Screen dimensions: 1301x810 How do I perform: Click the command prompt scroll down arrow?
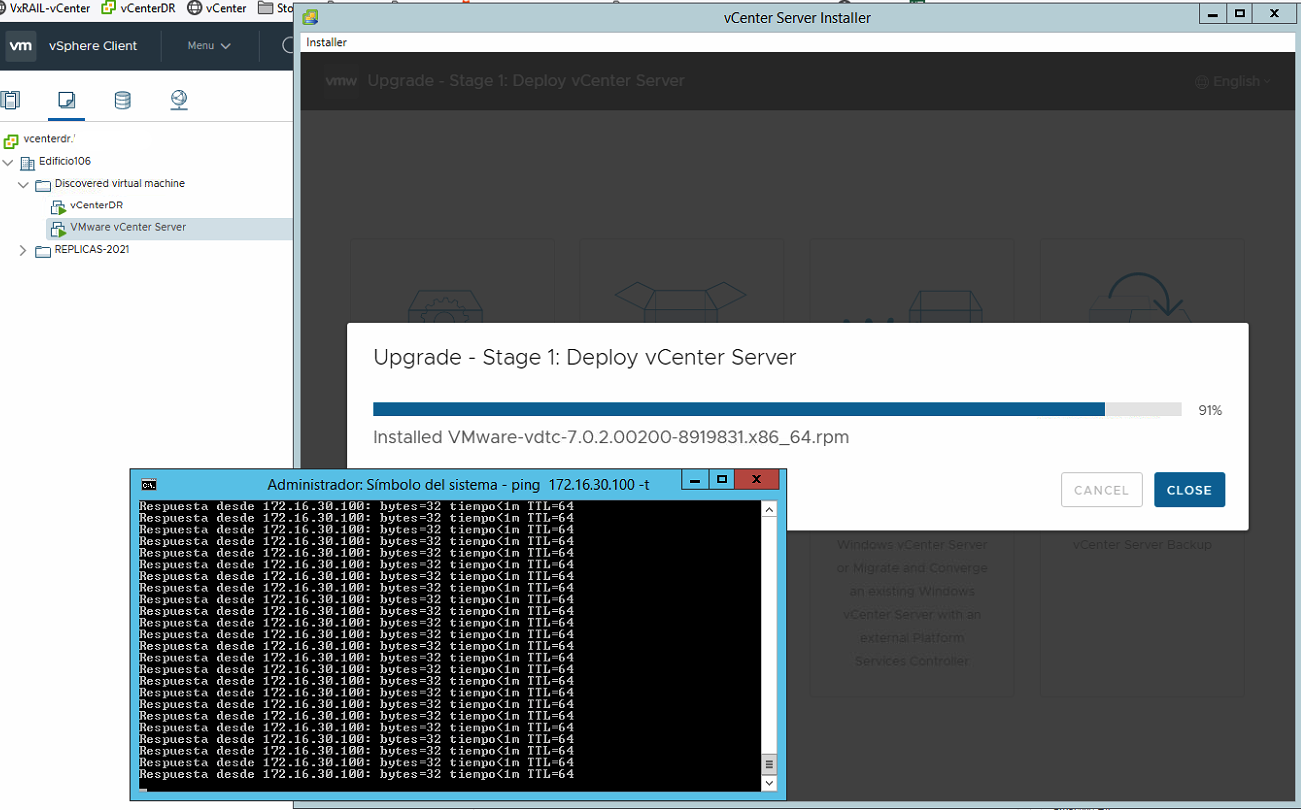coord(769,784)
